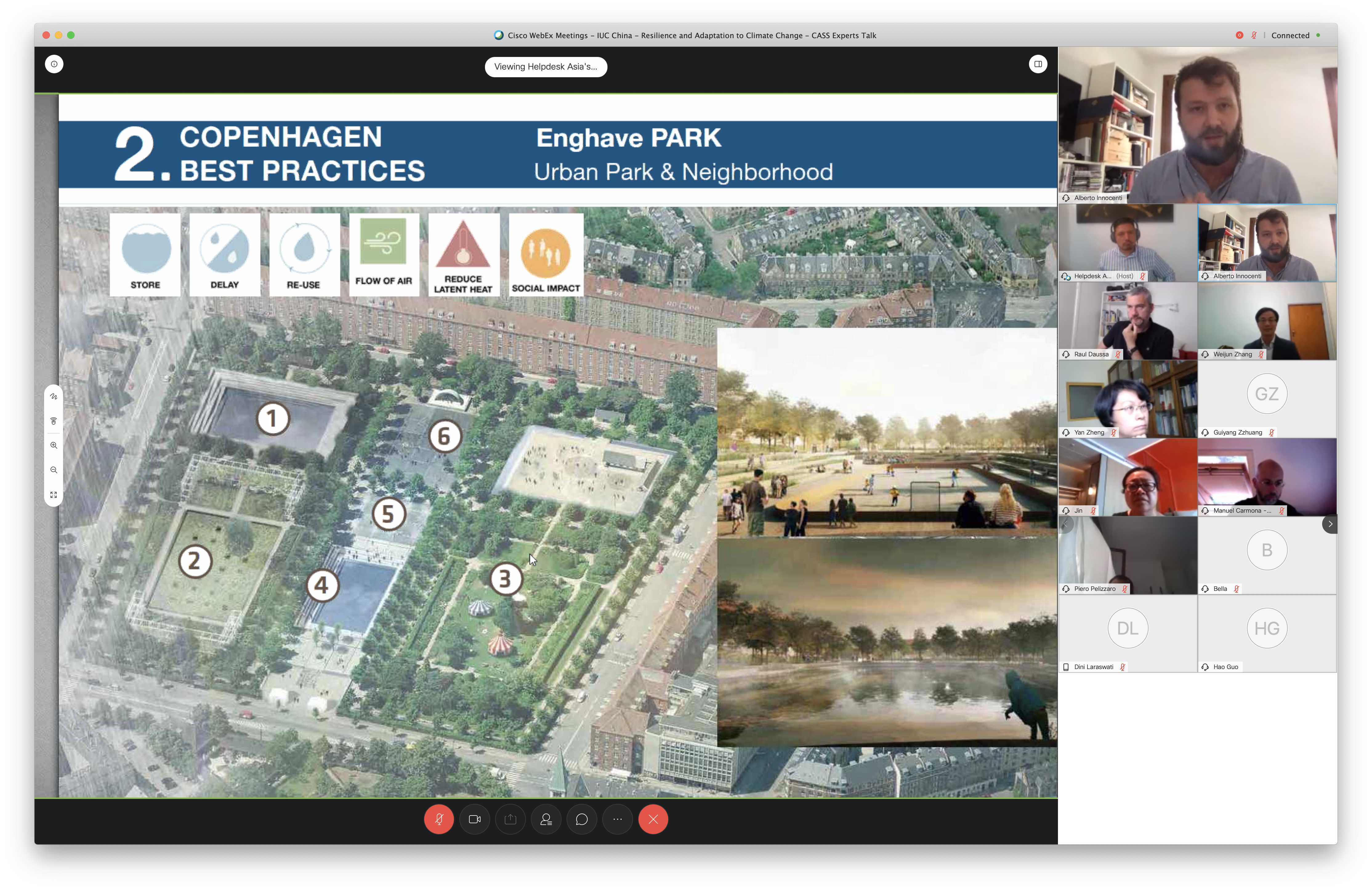Select Yan Zheng's video thumbnail

click(x=1128, y=399)
